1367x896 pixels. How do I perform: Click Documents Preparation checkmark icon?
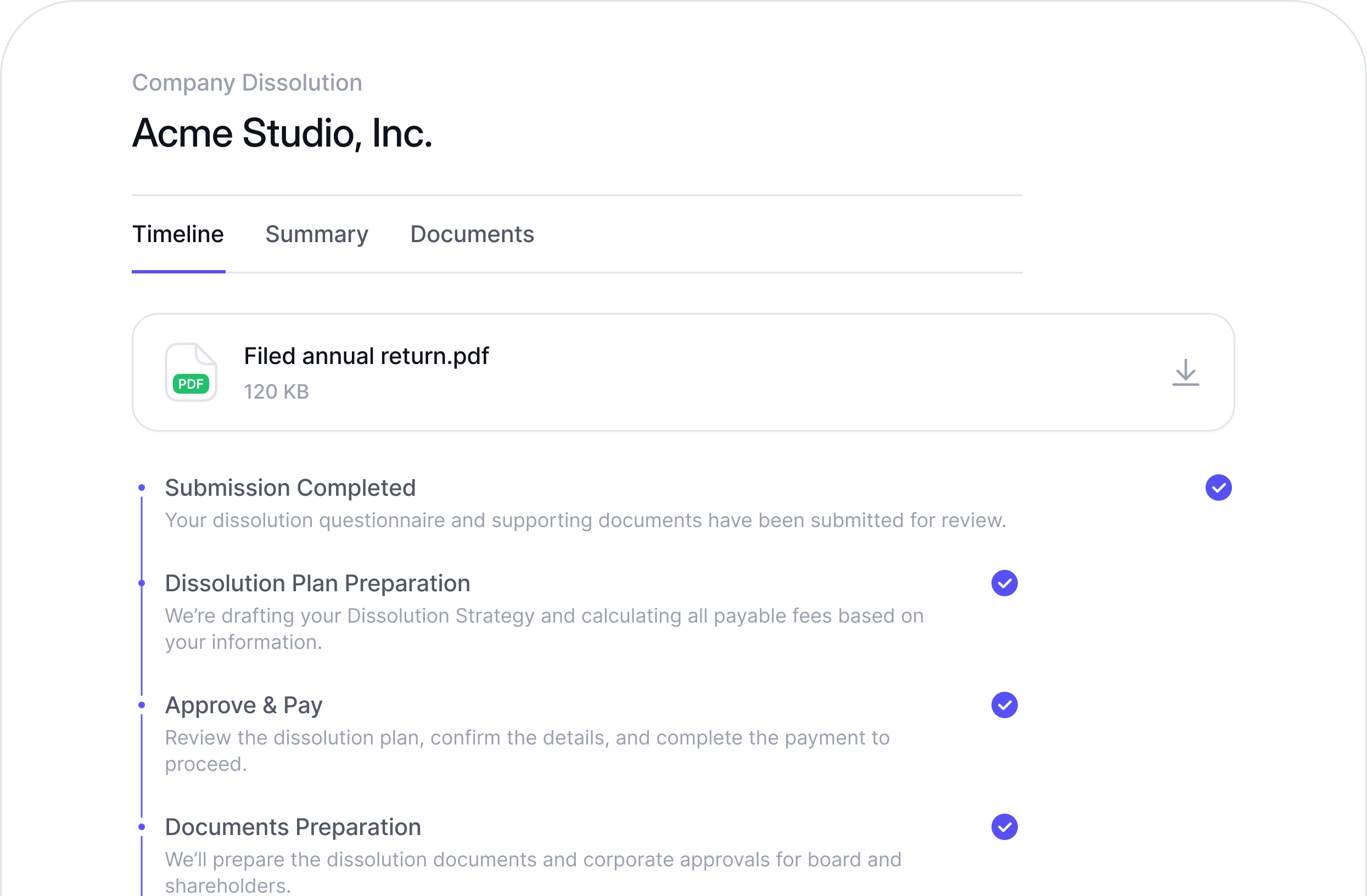click(1004, 826)
